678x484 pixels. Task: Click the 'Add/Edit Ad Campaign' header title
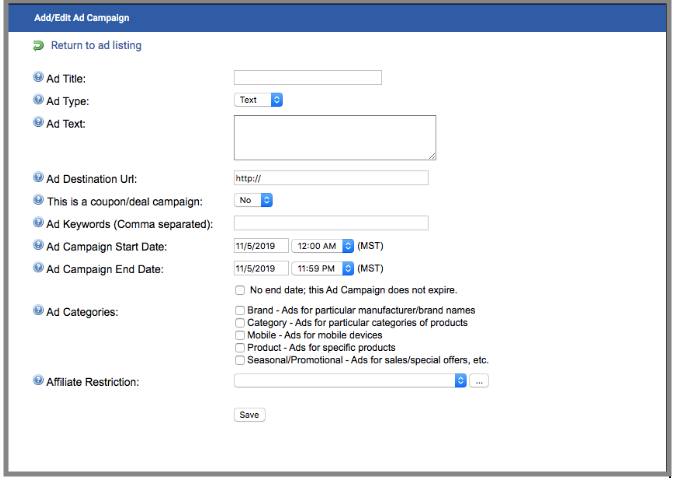click(x=82, y=18)
